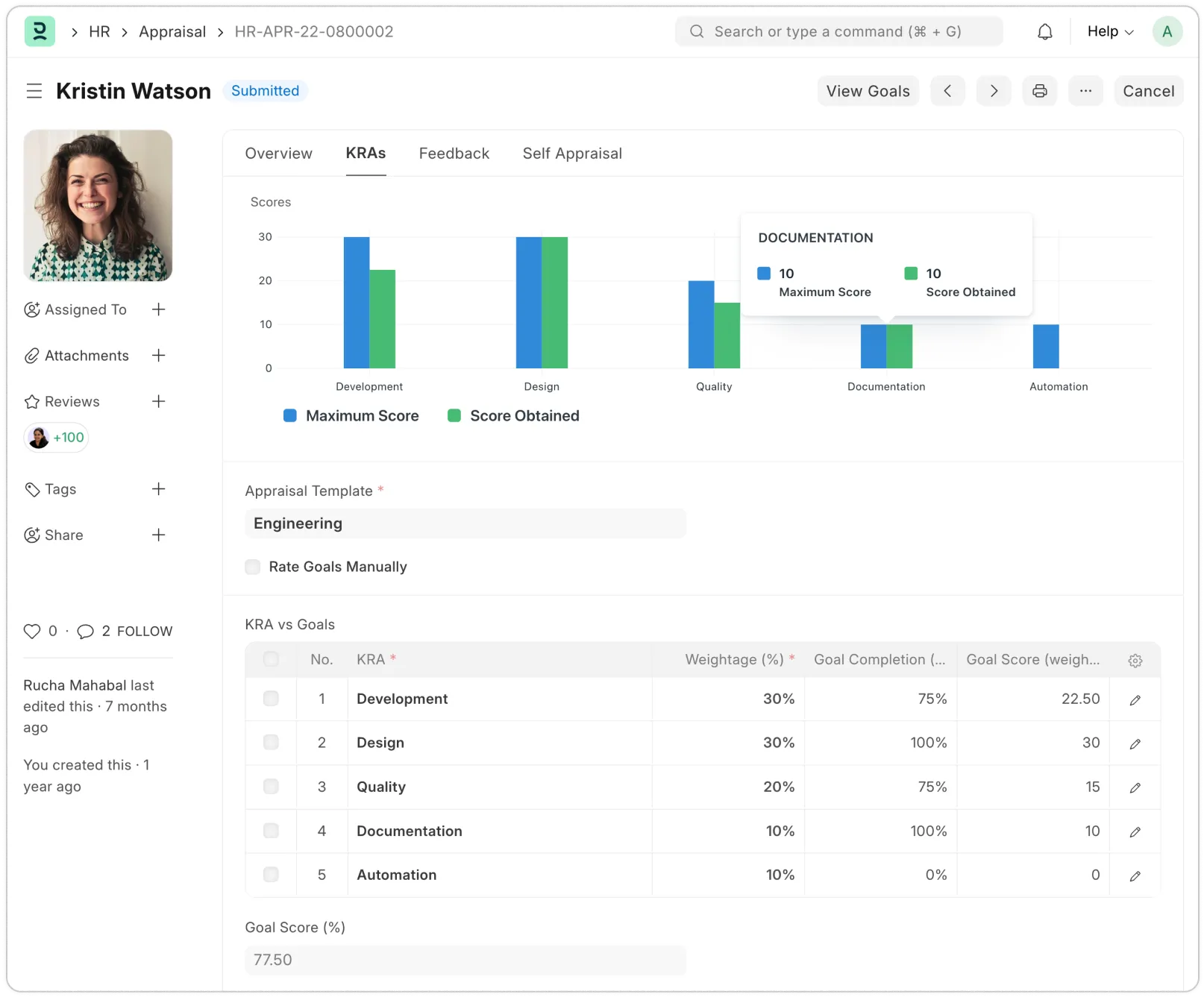Check the Design row checkbox
The image size is (1204, 997).
click(x=271, y=743)
